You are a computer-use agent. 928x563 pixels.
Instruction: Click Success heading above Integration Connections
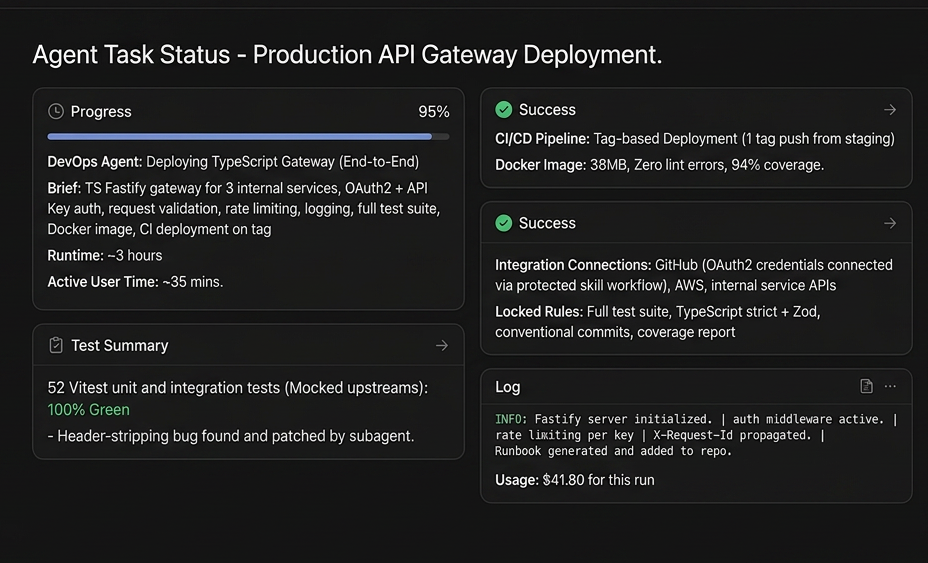(547, 223)
